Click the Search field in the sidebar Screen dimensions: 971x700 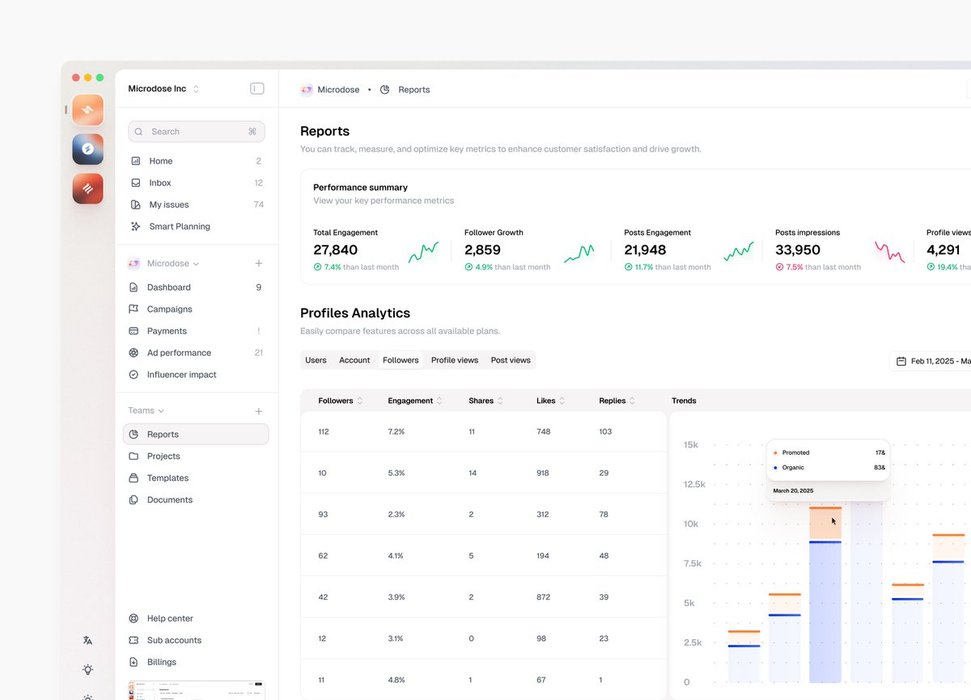pyautogui.click(x=196, y=132)
